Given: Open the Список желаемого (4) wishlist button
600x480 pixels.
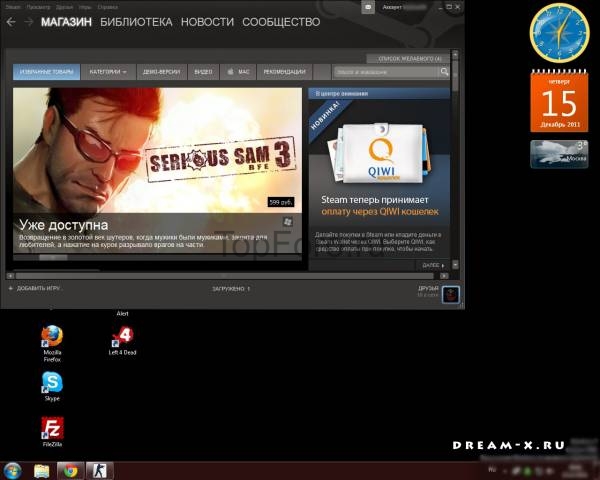Looking at the screenshot, I should pyautogui.click(x=408, y=59).
